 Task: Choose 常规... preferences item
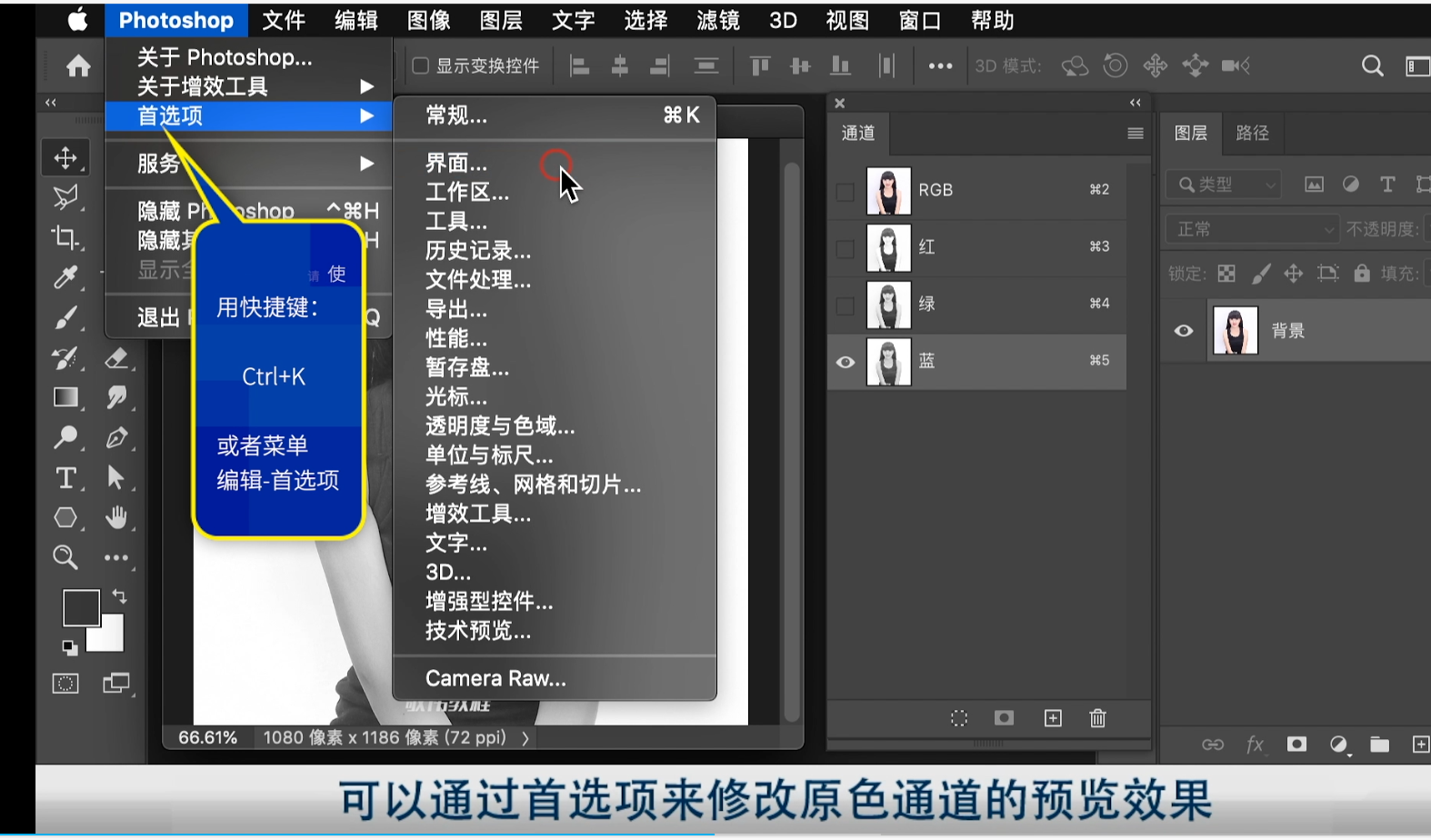[555, 115]
